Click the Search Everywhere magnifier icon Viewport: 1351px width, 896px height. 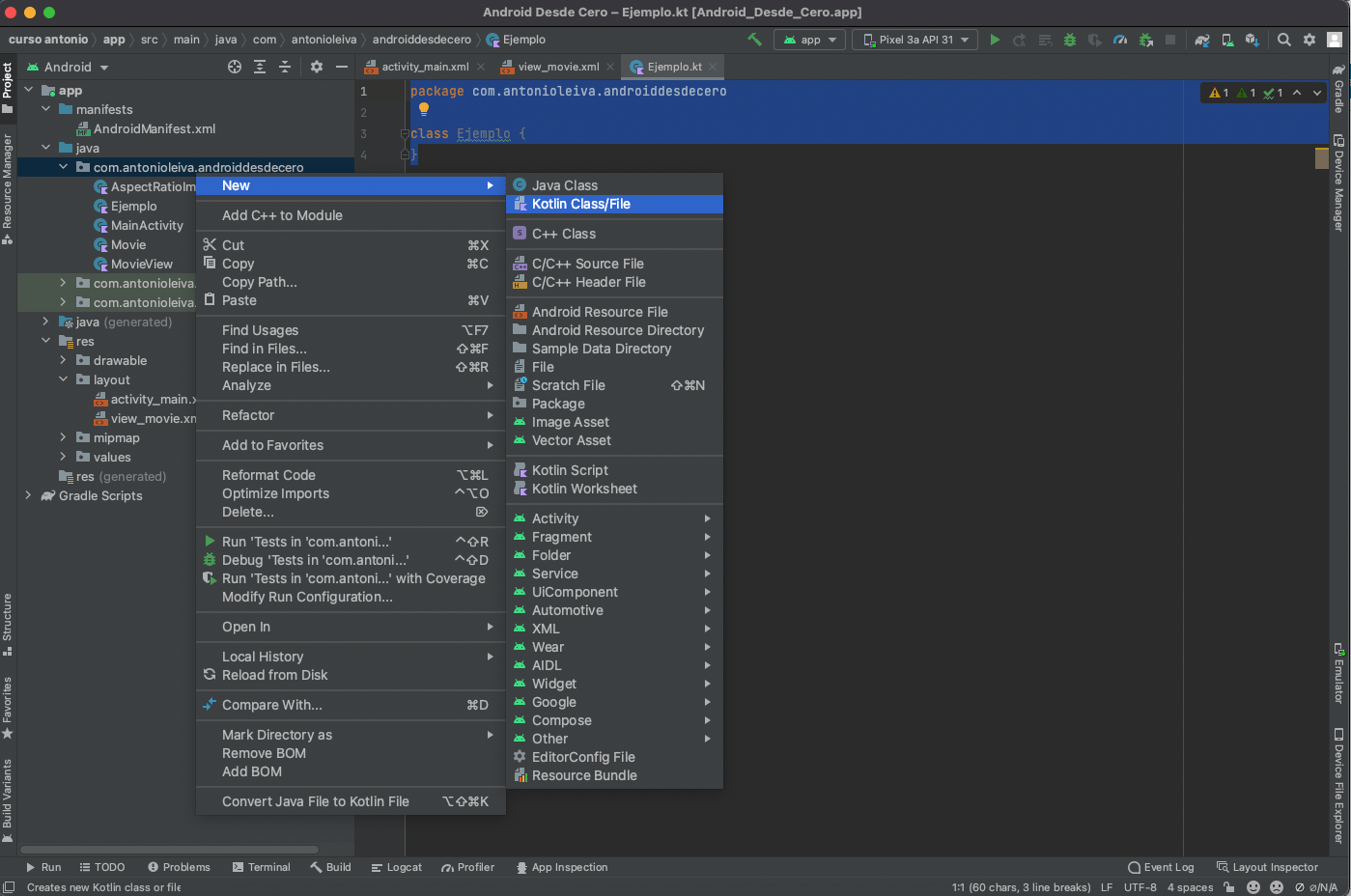(x=1284, y=40)
